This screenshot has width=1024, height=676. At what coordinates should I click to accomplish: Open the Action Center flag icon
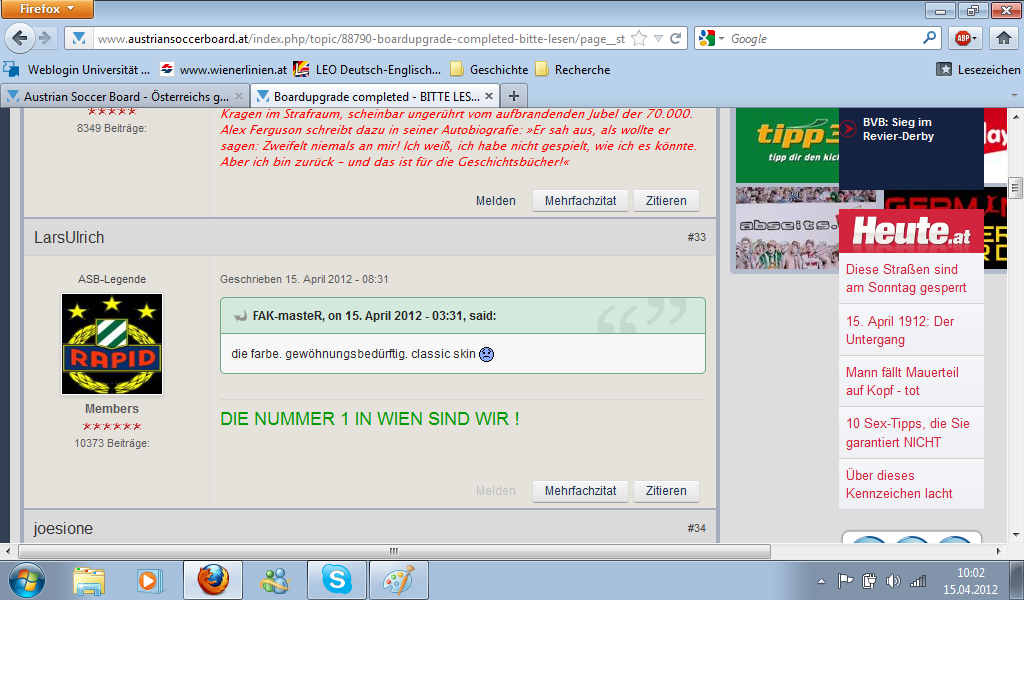click(x=845, y=581)
